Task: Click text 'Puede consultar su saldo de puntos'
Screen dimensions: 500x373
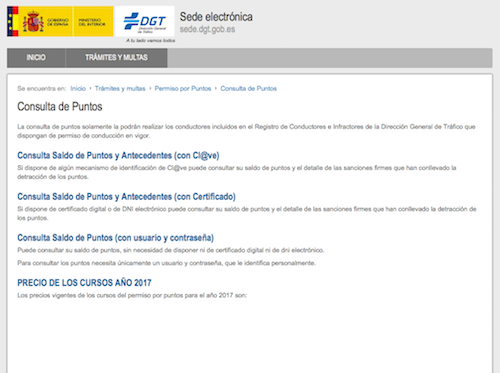Action: pos(171,250)
